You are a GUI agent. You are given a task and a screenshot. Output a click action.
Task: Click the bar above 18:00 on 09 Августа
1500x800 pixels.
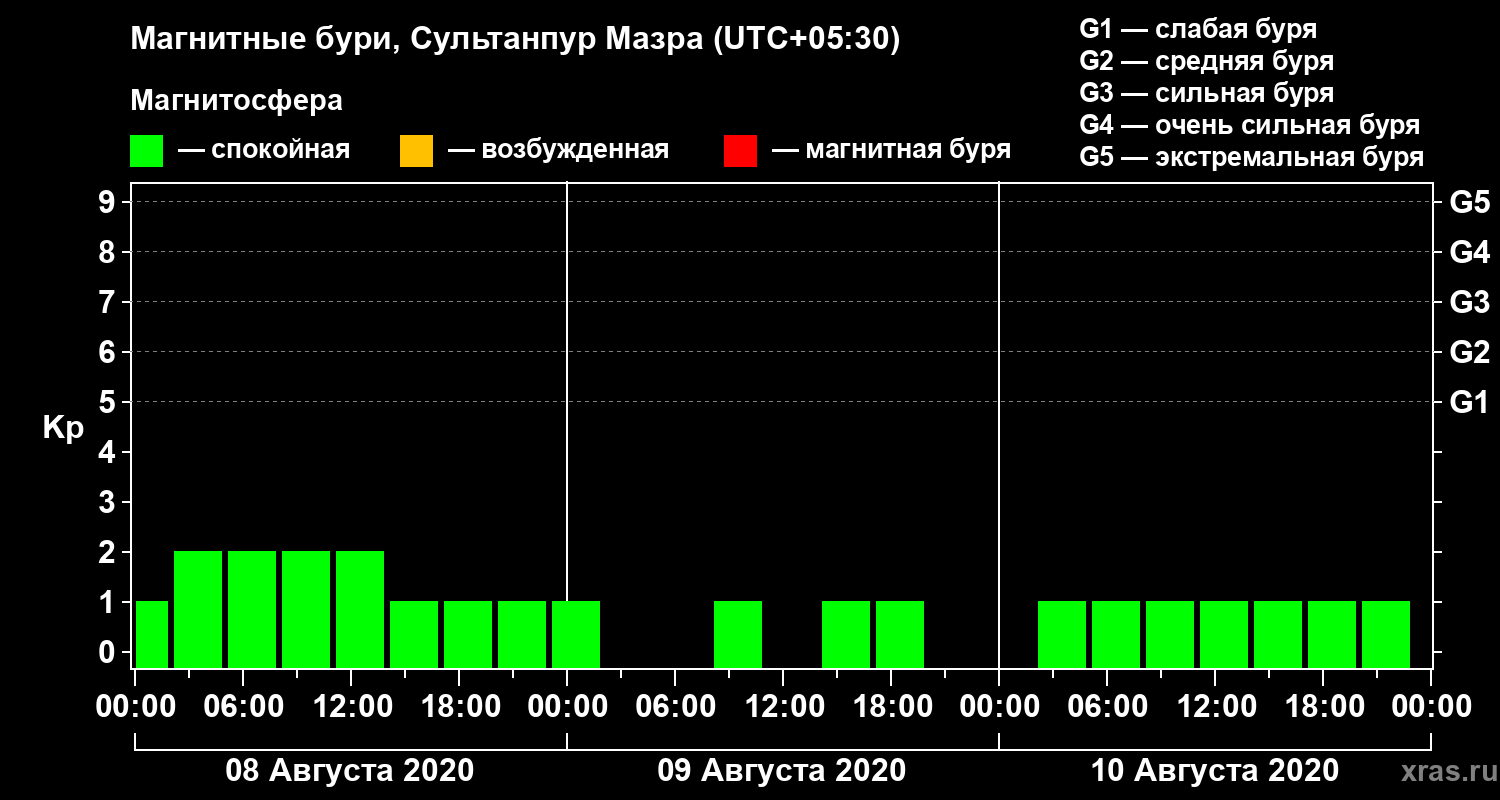pos(900,634)
